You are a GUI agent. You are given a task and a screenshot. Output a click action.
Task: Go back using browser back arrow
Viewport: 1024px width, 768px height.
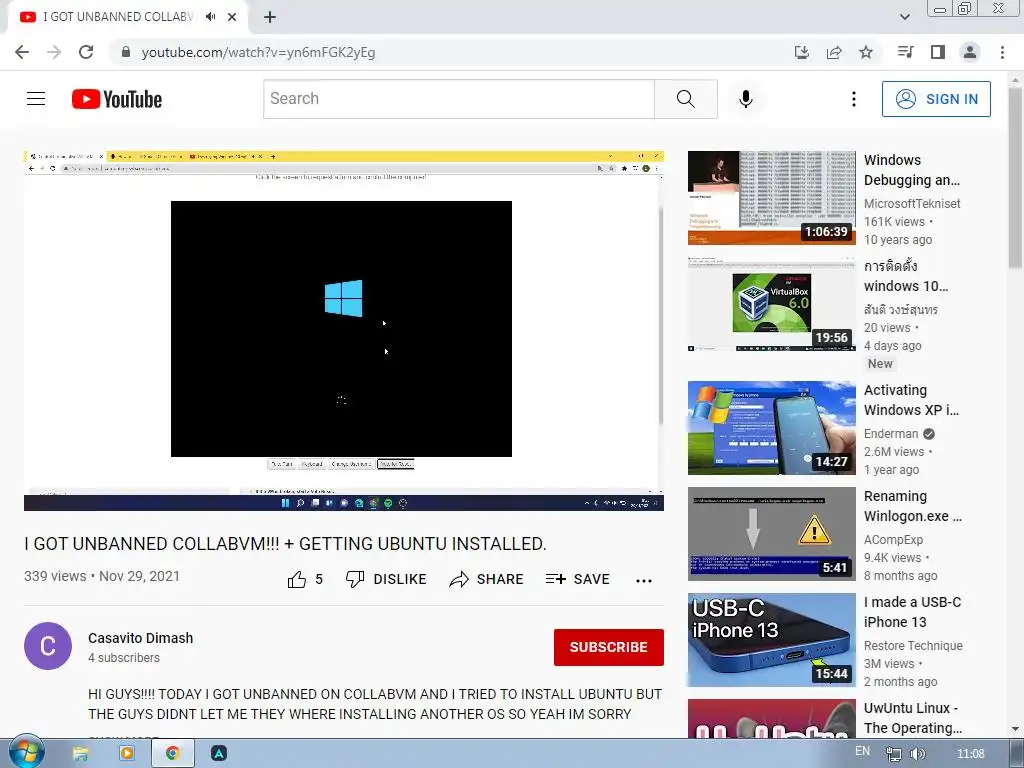pos(22,52)
